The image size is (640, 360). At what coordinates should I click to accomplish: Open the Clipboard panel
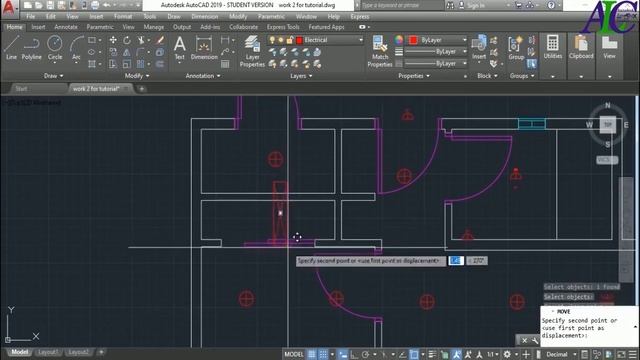581,47
